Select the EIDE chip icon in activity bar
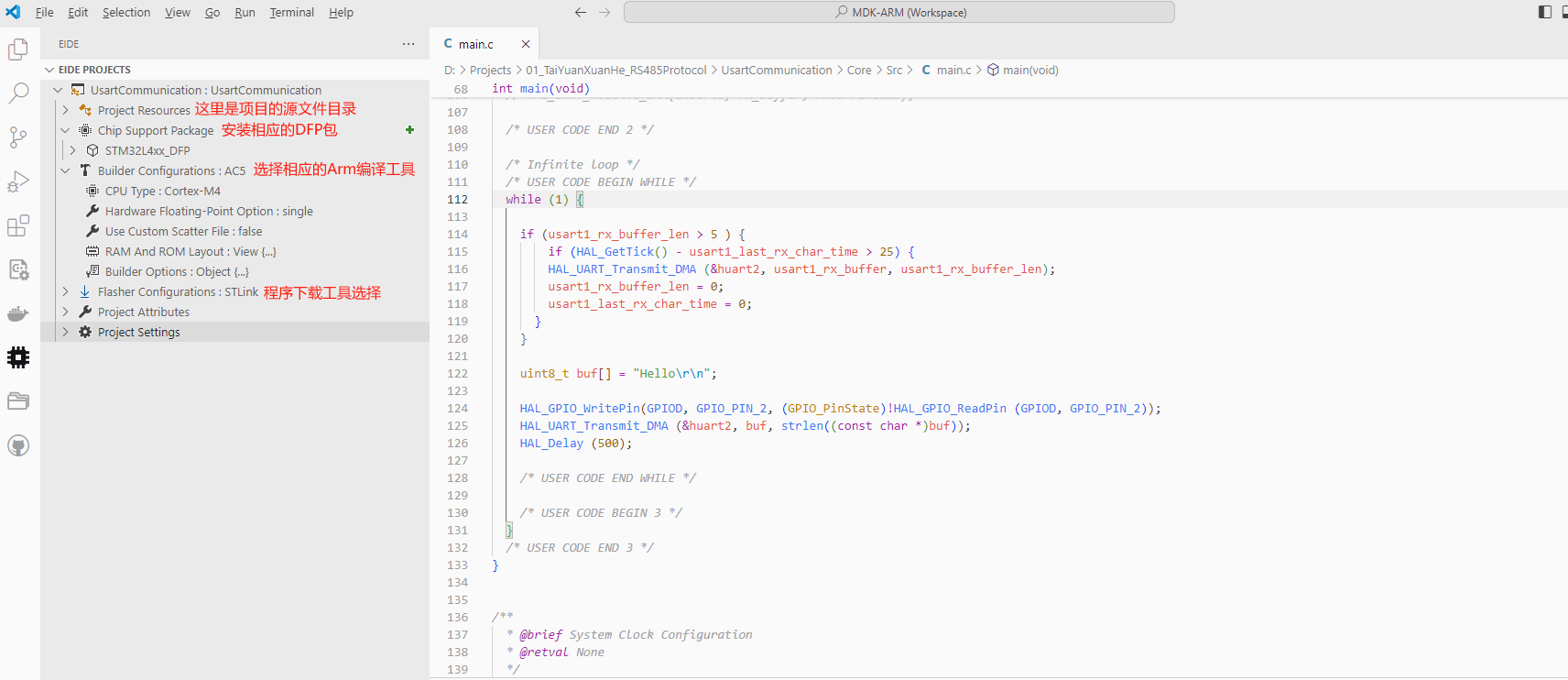 tap(18, 357)
